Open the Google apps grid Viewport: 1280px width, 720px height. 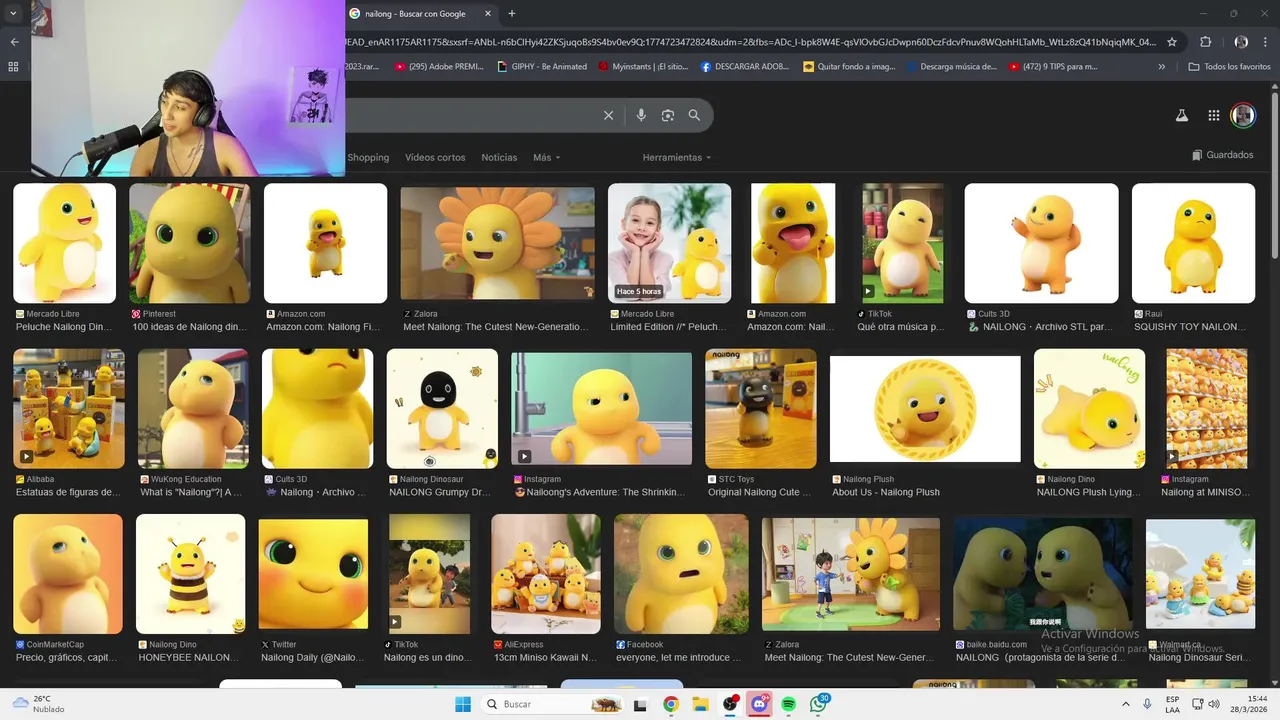click(x=1213, y=115)
